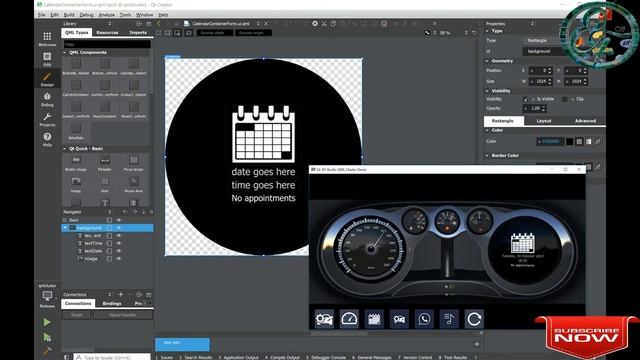Viewport: 640px width, 360px height.
Task: Toggle export checkbox for image
Action: (109, 259)
